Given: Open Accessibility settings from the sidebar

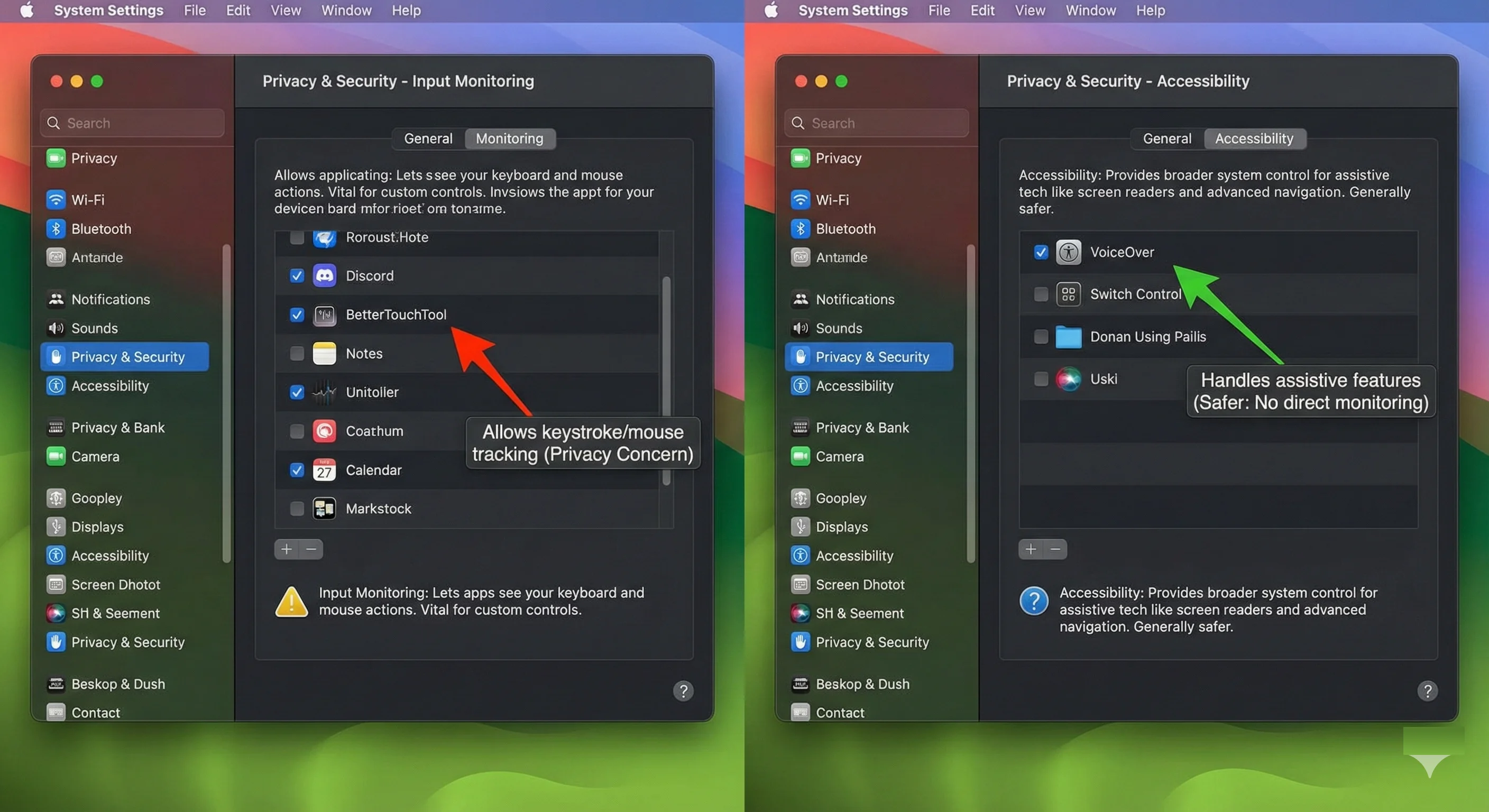Looking at the screenshot, I should click(56, 386).
